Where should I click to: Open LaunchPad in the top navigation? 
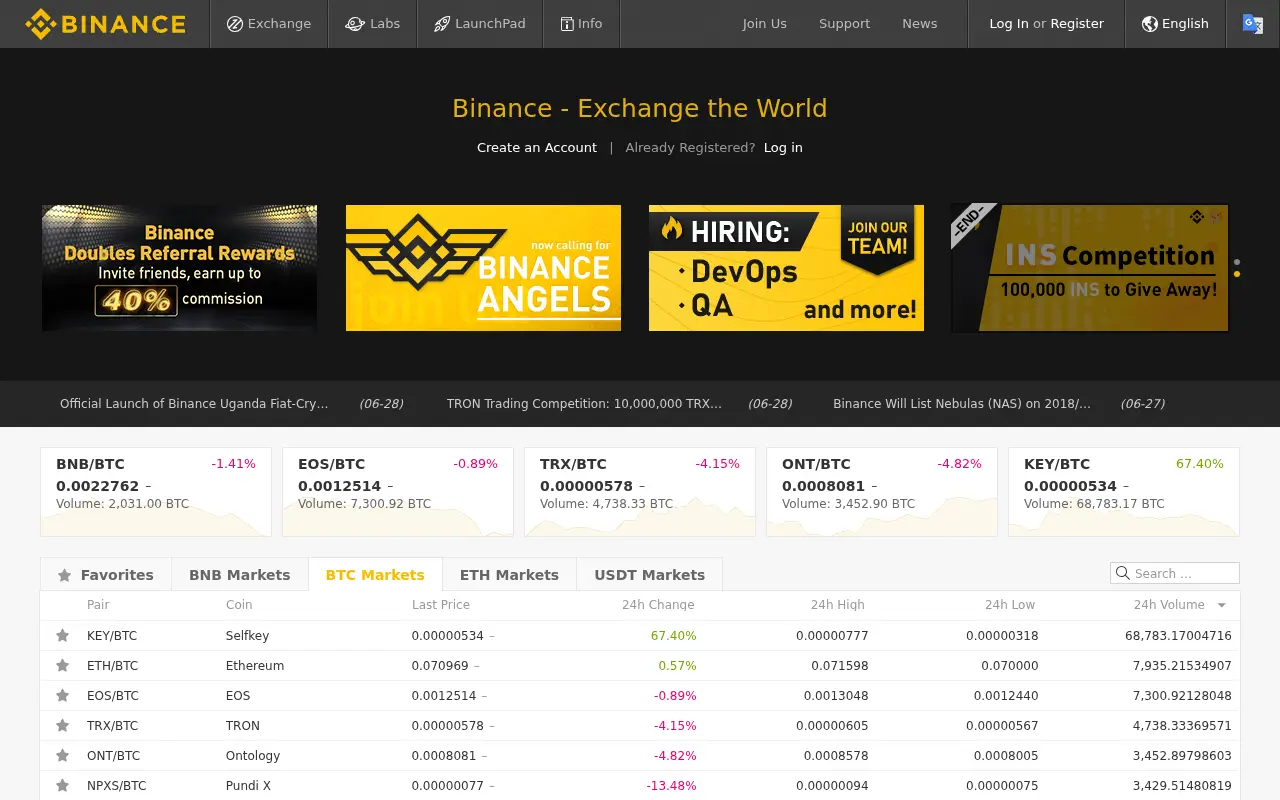pyautogui.click(x=480, y=24)
